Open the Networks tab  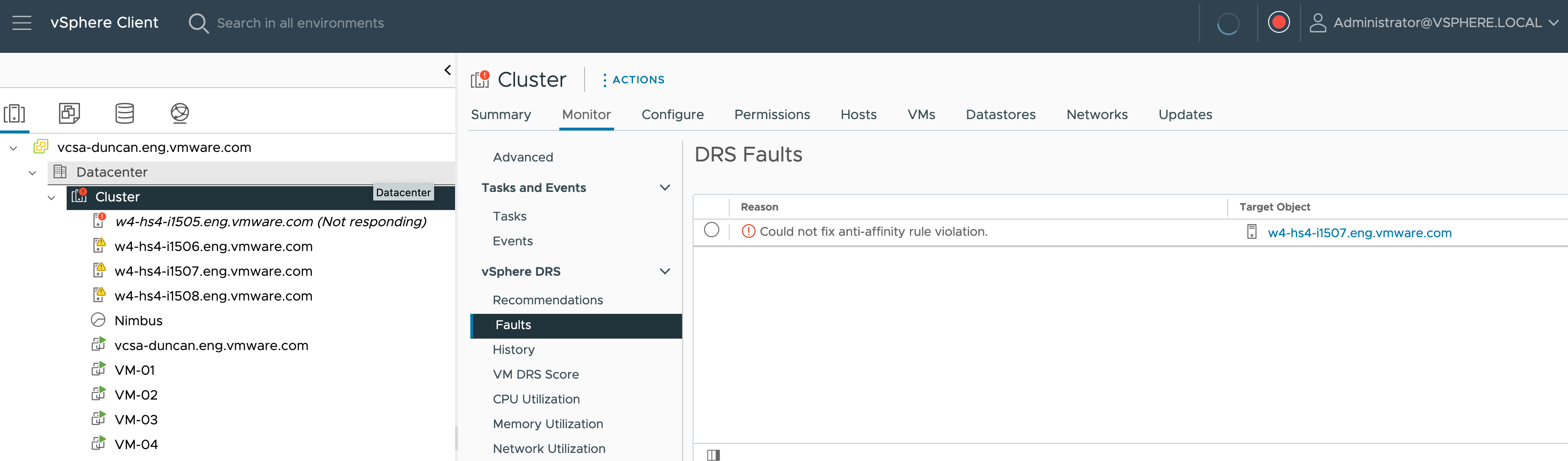pos(1097,114)
